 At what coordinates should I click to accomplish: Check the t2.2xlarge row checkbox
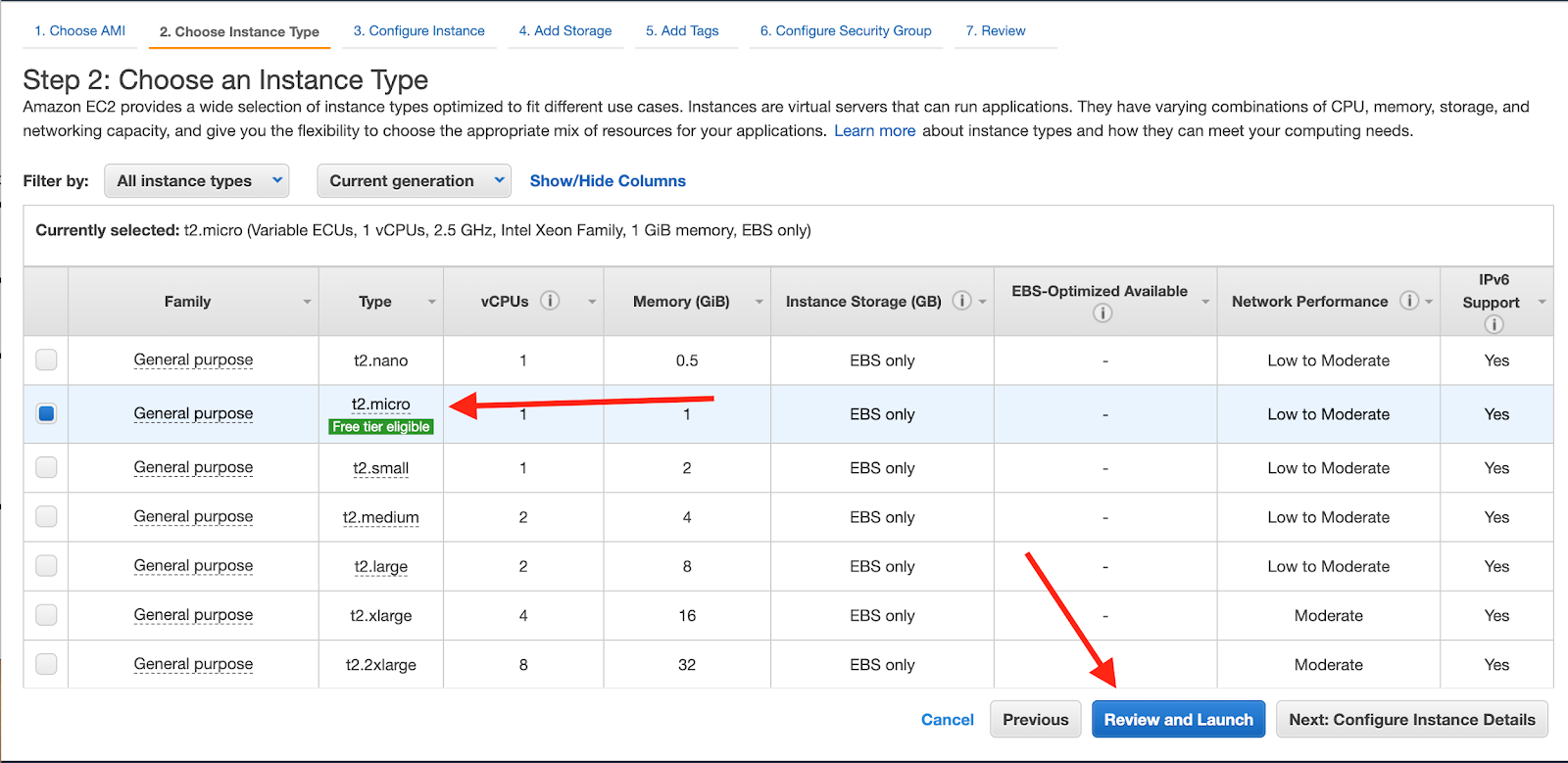[46, 664]
